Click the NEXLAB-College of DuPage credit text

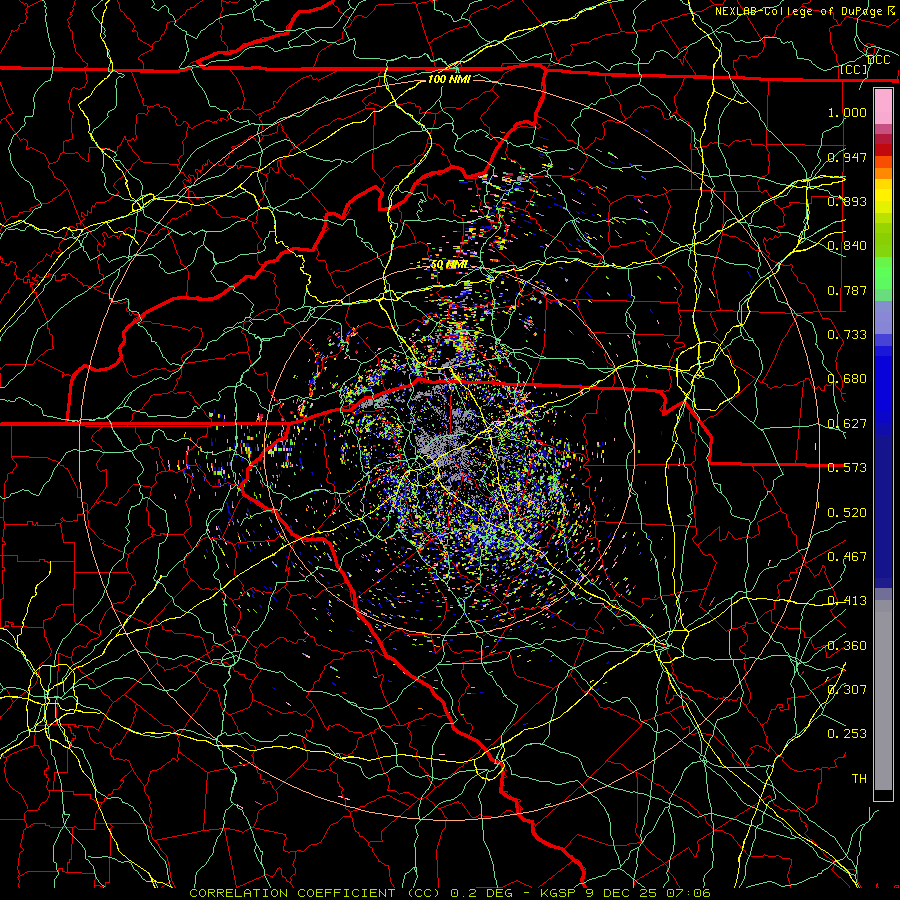tap(798, 11)
